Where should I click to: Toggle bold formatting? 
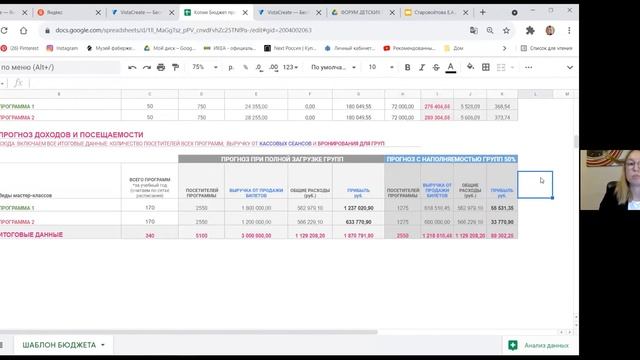click(407, 67)
